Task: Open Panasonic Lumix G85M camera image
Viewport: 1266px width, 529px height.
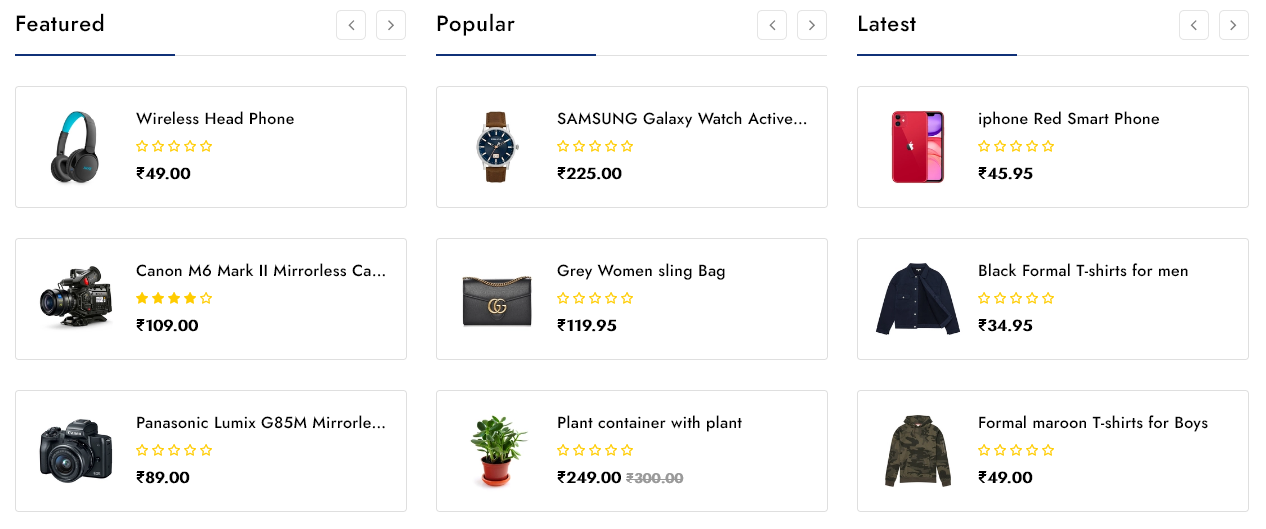Action: click(x=76, y=451)
